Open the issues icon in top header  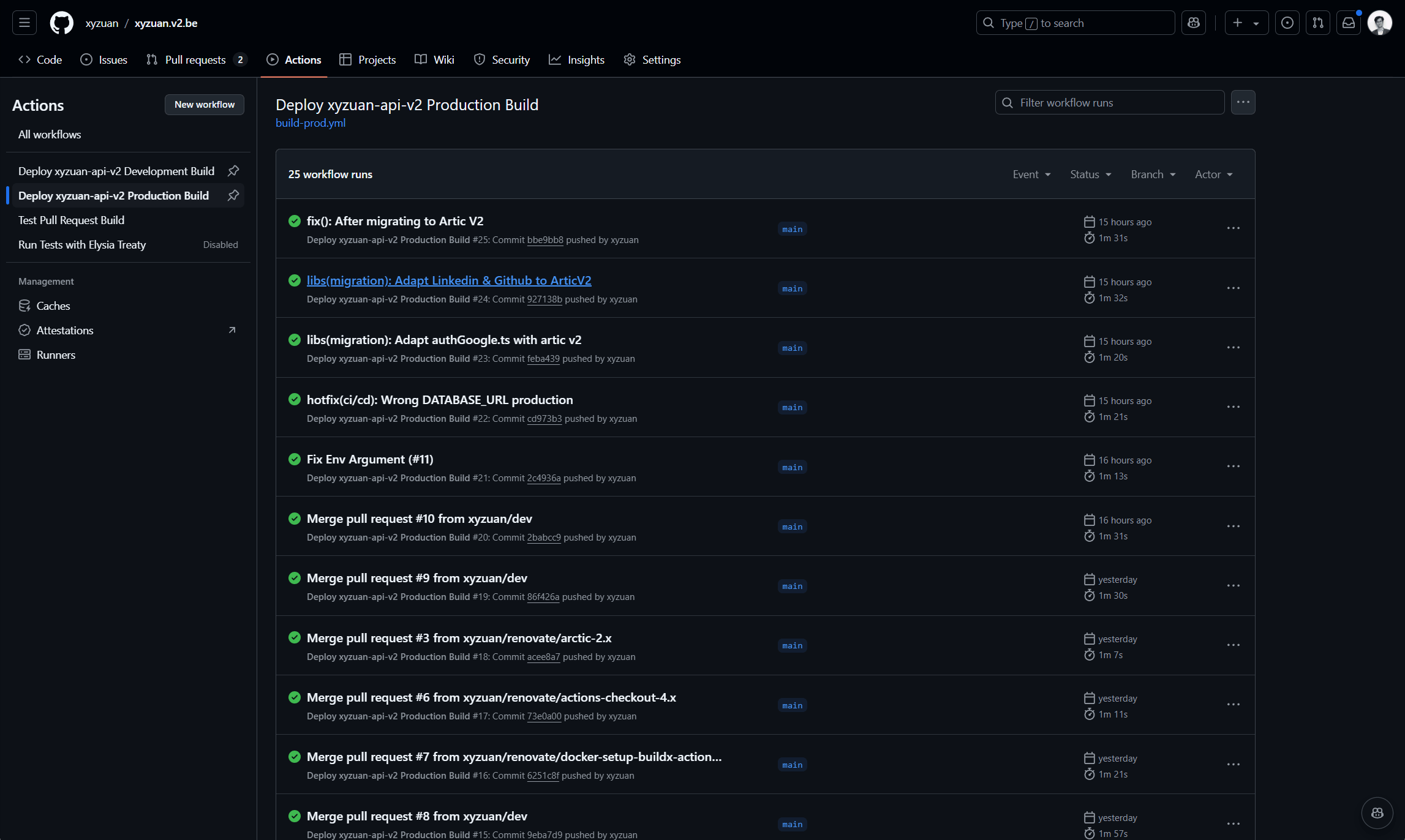pos(1287,23)
